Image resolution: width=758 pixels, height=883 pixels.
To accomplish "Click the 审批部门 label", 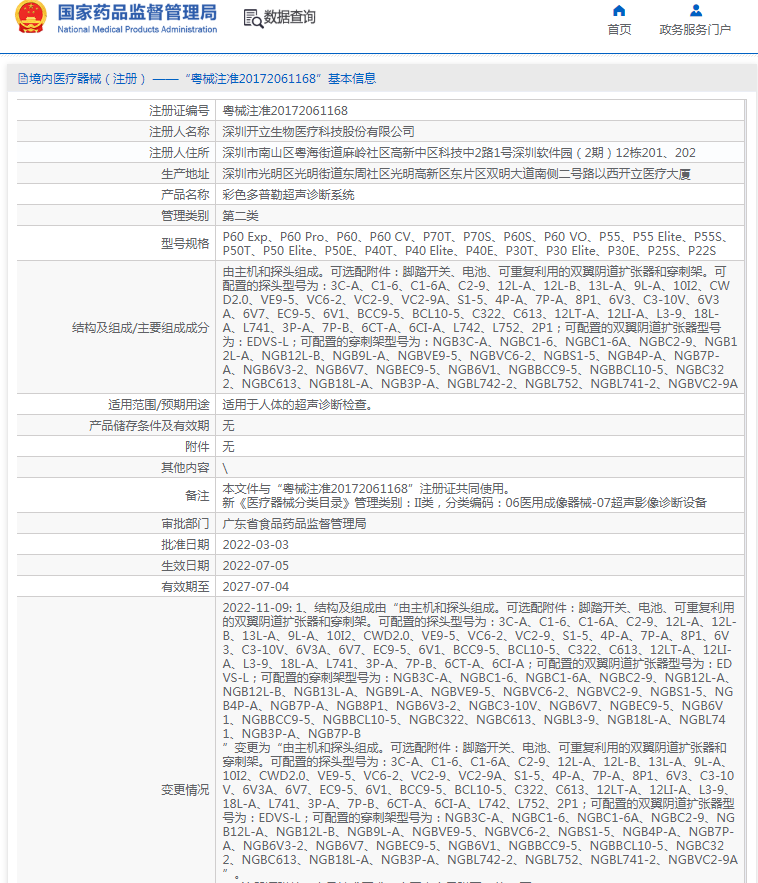I will point(185,524).
